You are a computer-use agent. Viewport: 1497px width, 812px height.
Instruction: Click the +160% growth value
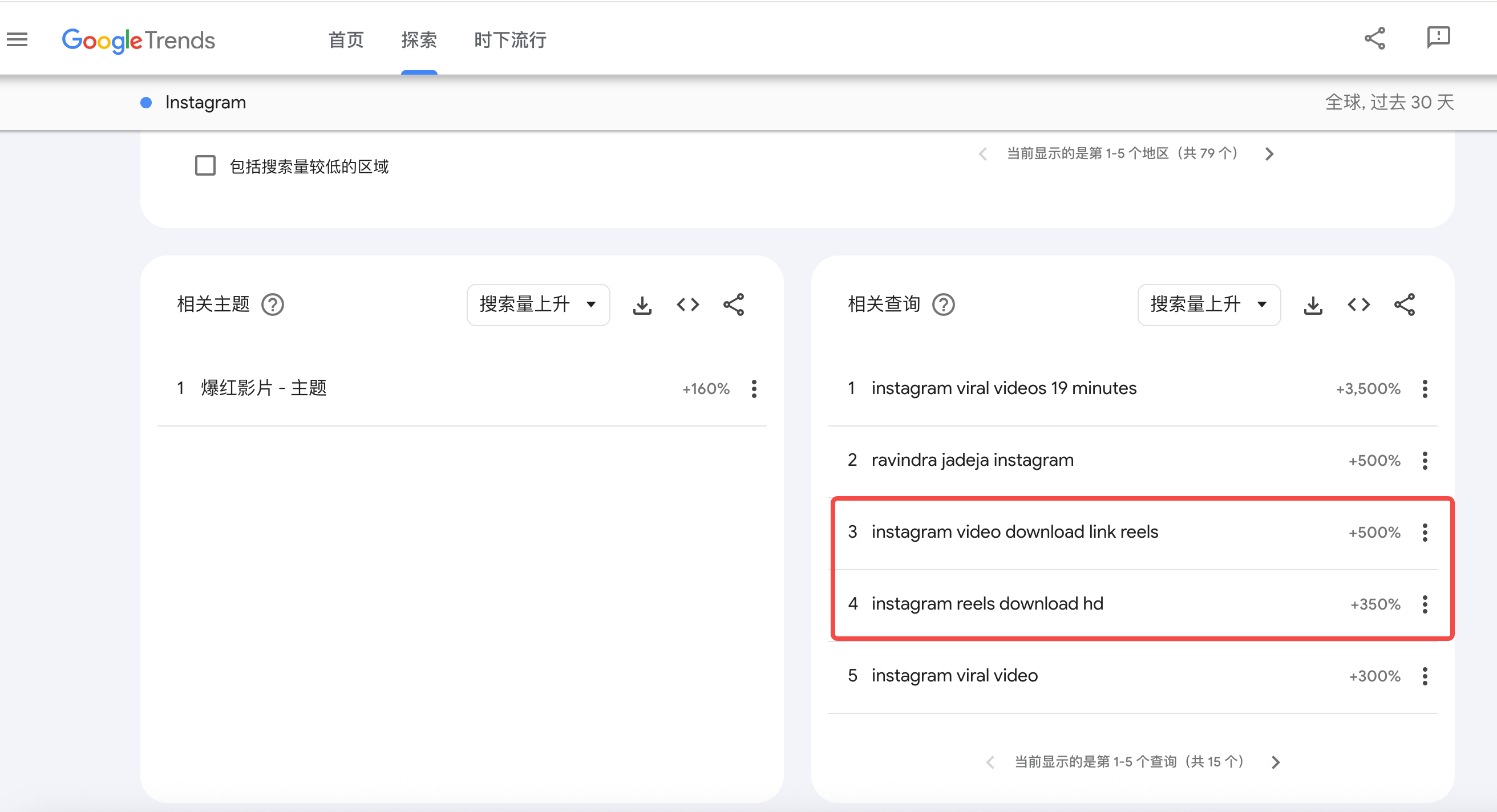click(706, 388)
